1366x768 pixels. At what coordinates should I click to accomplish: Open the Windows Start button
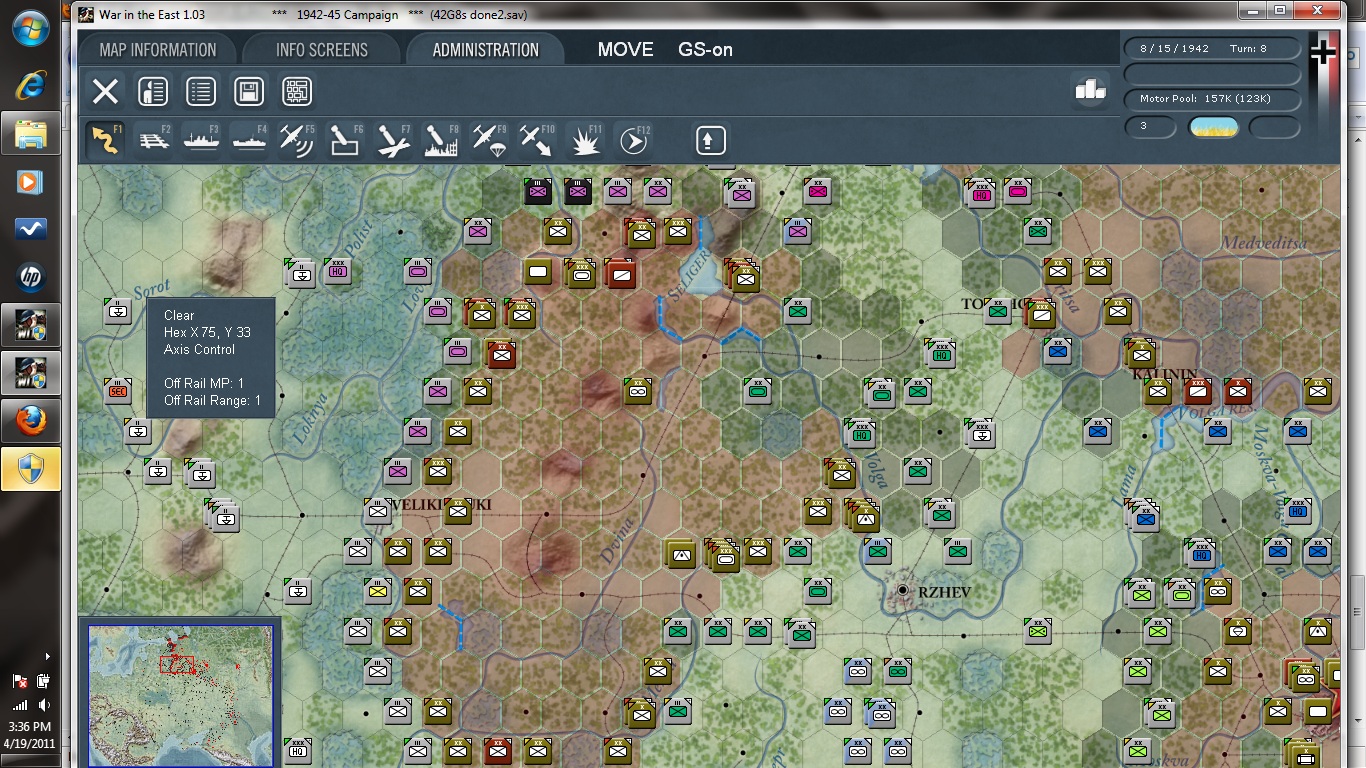[31, 29]
